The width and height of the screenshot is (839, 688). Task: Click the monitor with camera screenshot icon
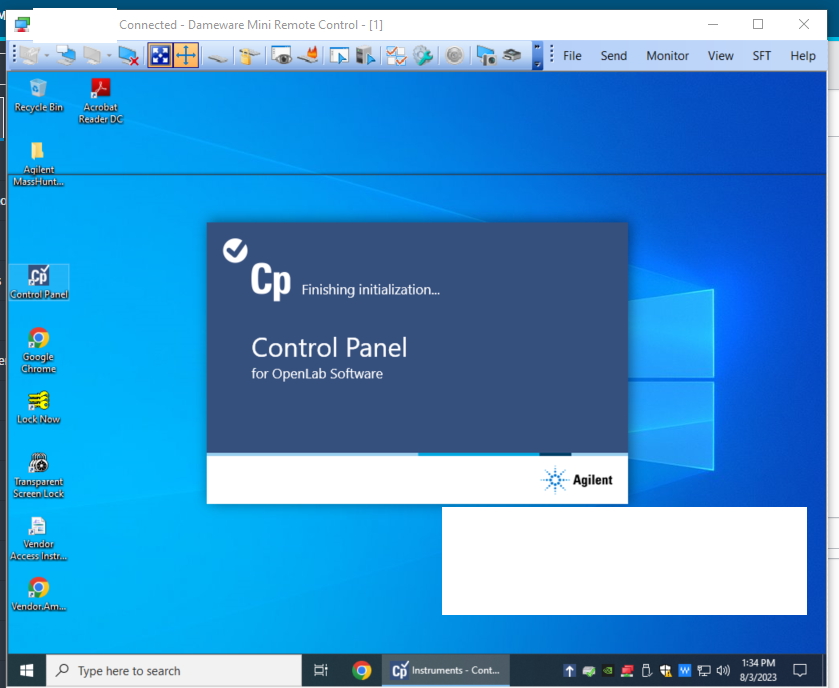(x=486, y=56)
